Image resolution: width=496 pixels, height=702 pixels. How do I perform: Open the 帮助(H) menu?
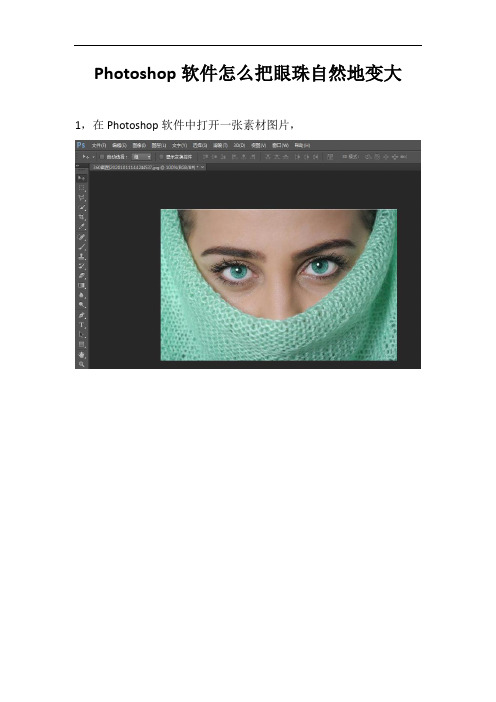coord(302,146)
